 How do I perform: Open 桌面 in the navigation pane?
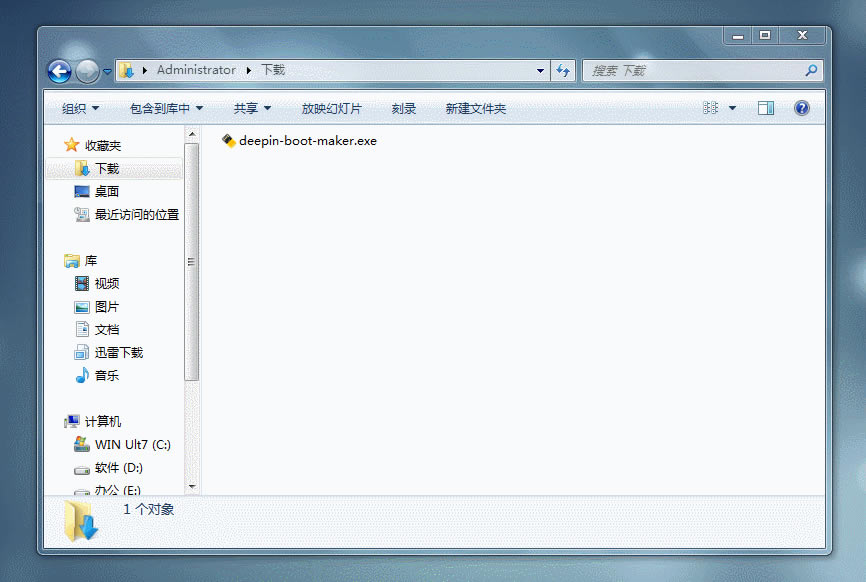pyautogui.click(x=107, y=192)
